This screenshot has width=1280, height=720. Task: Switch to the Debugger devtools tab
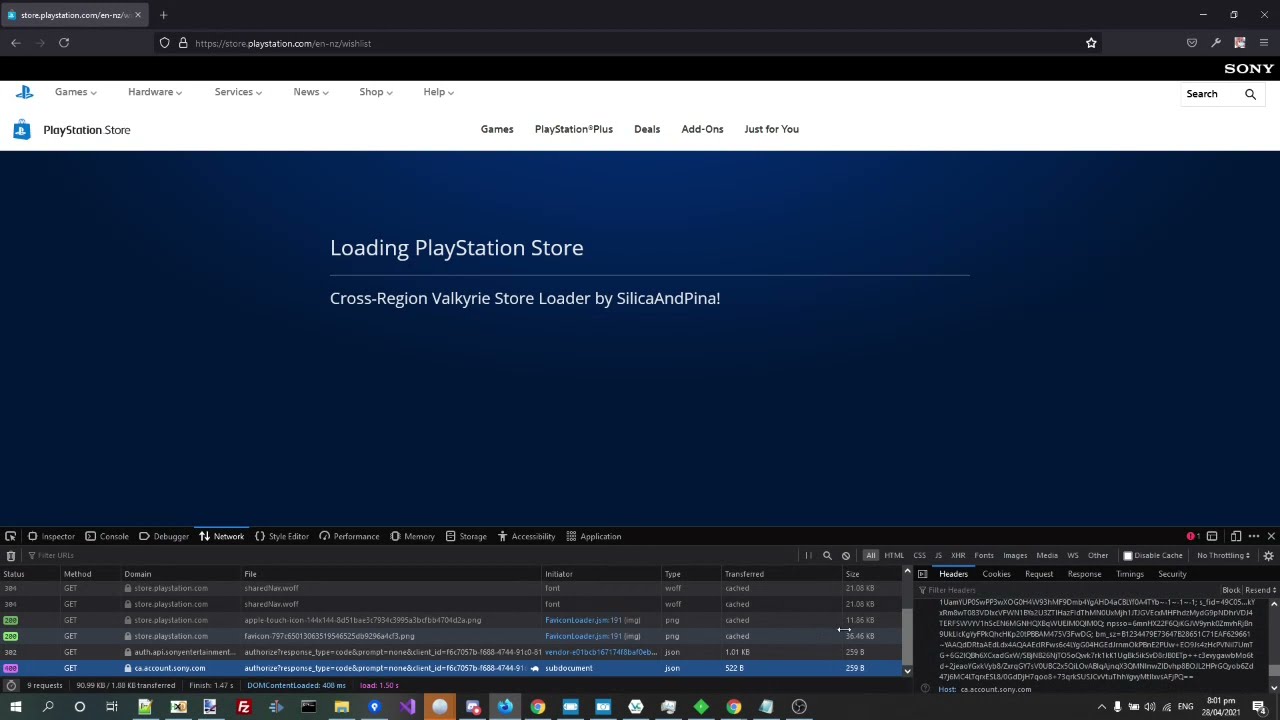(164, 536)
